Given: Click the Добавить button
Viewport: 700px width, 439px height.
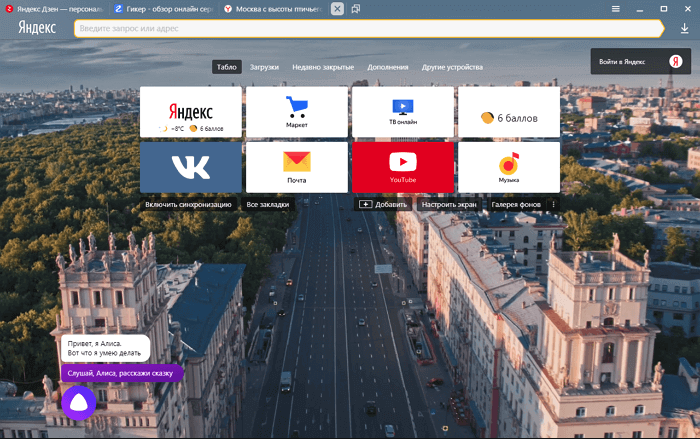Looking at the screenshot, I should (x=383, y=204).
